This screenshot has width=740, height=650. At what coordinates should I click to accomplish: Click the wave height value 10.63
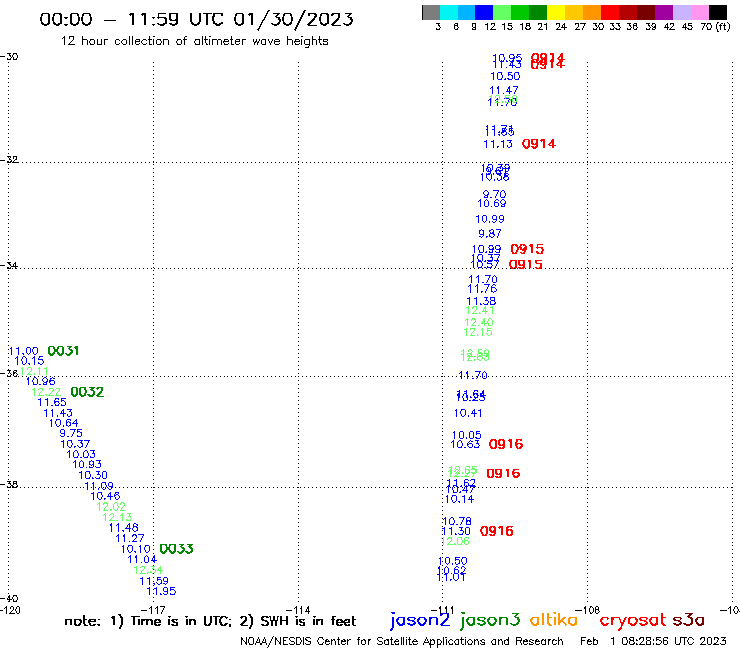[465, 444]
